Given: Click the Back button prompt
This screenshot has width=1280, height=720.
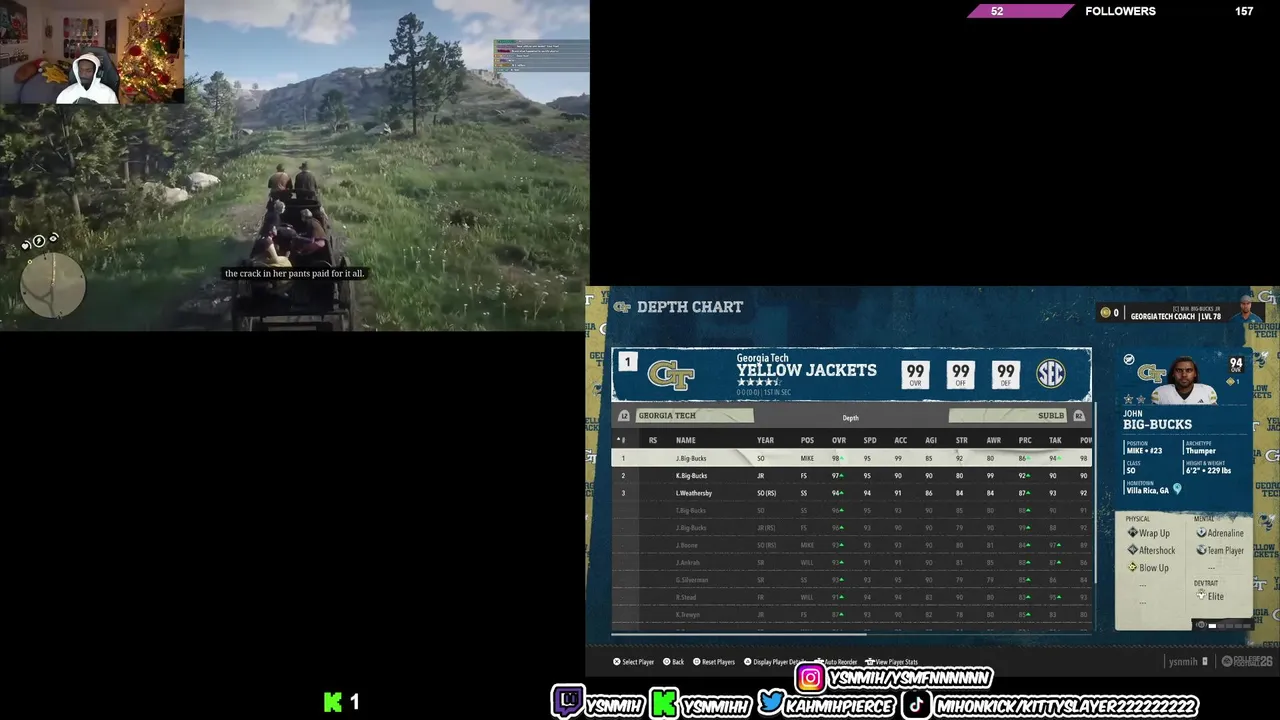Looking at the screenshot, I should pos(673,662).
